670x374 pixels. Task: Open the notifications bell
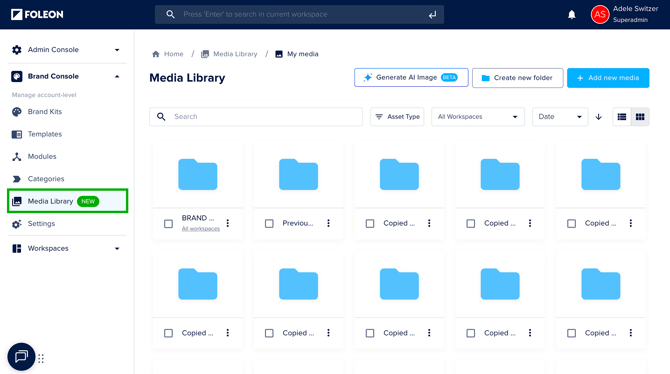[571, 15]
